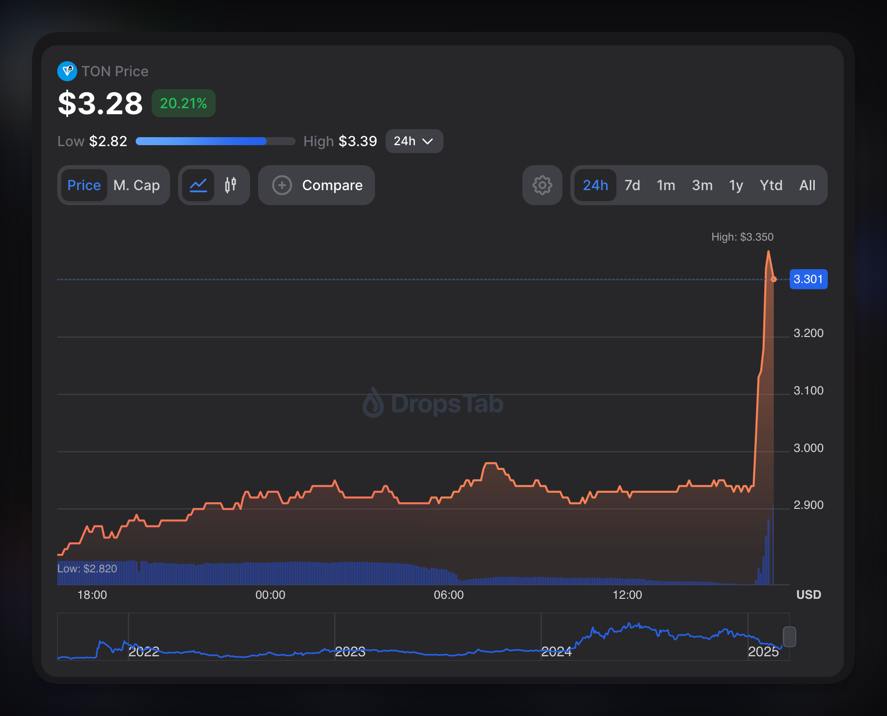Select the 7d timeframe tab
This screenshot has height=716, width=887.
[632, 185]
